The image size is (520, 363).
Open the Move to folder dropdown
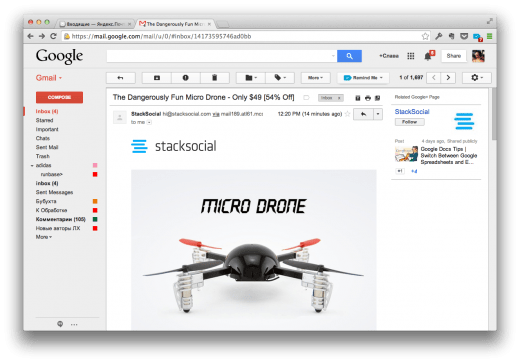[251, 78]
